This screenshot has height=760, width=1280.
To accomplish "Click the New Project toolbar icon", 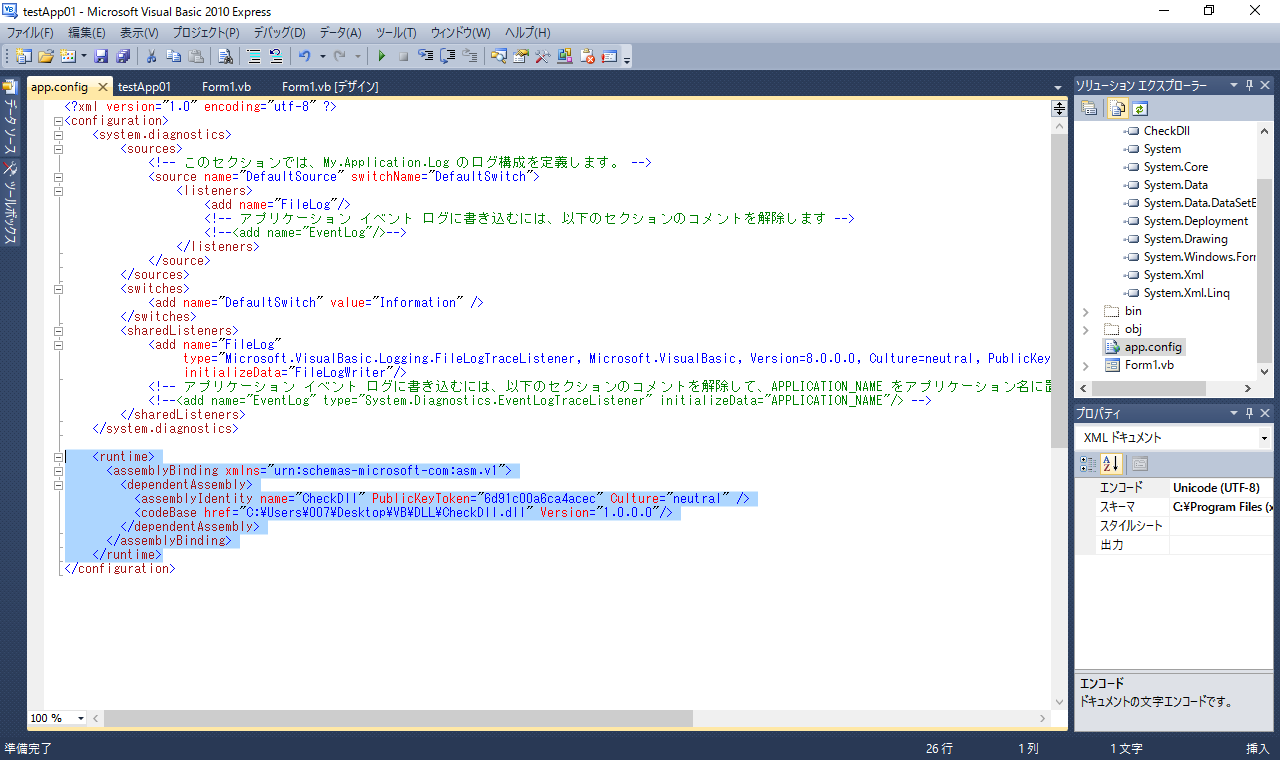I will (x=23, y=56).
